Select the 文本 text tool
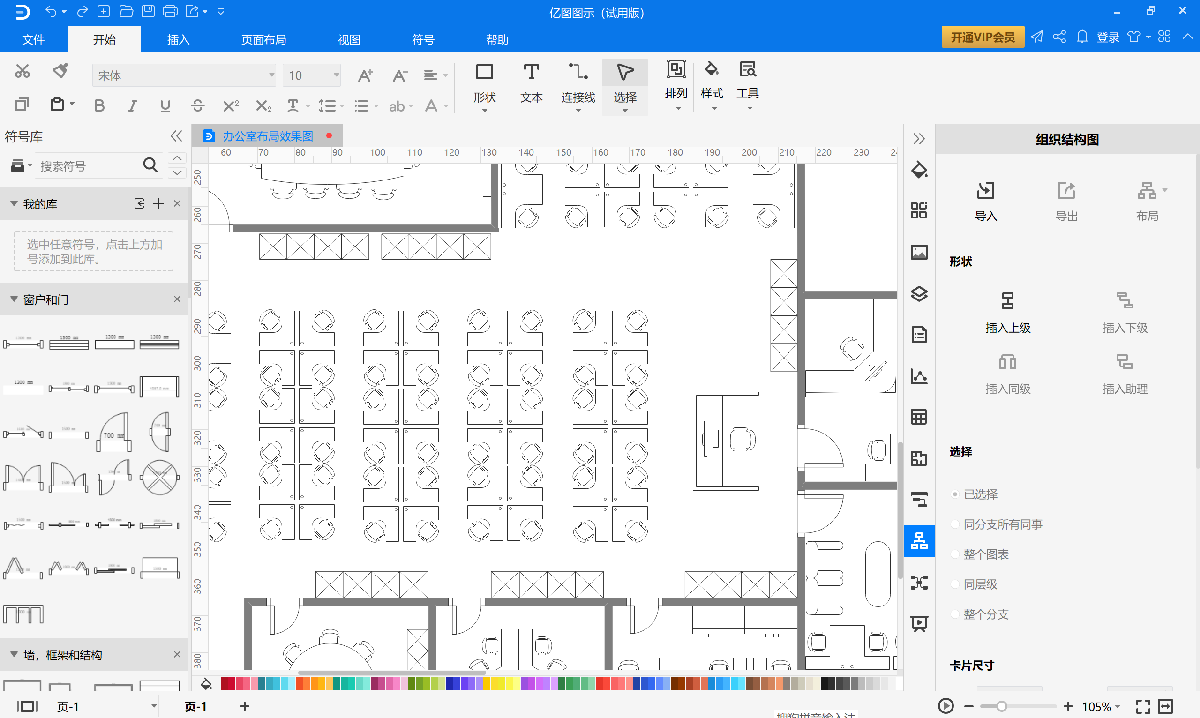 click(x=532, y=84)
